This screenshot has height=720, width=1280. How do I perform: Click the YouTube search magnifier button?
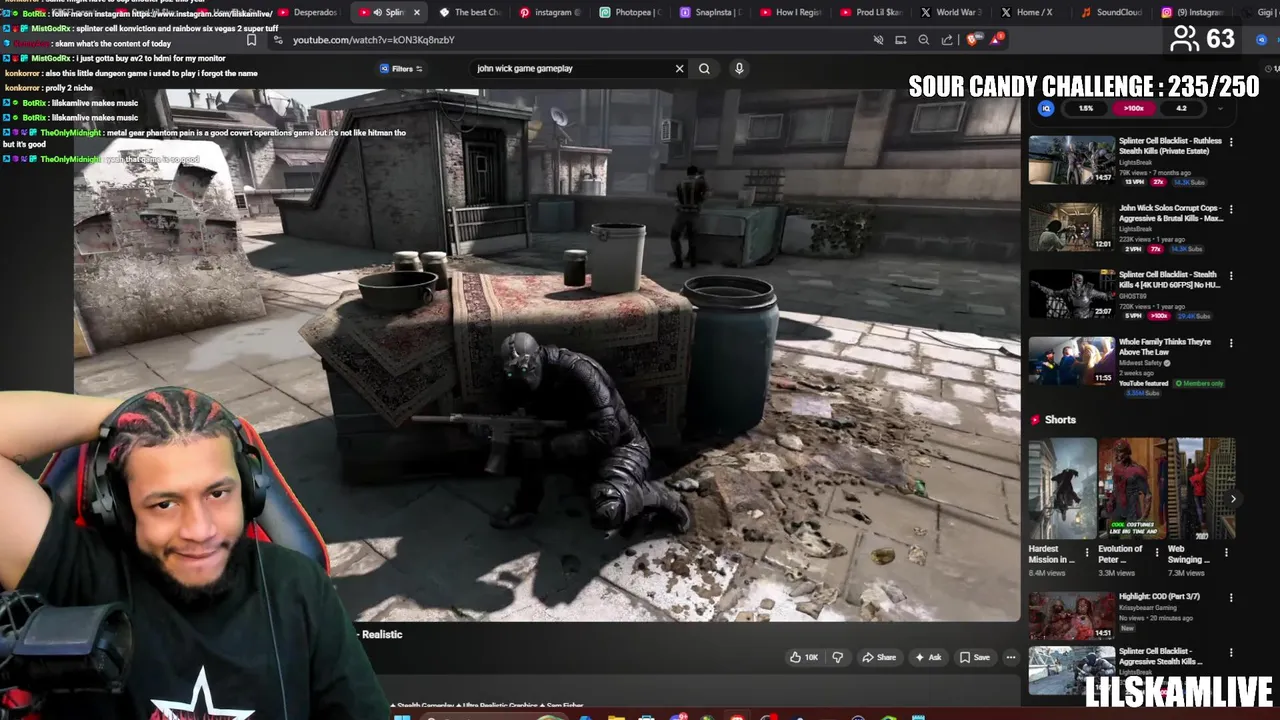(704, 69)
